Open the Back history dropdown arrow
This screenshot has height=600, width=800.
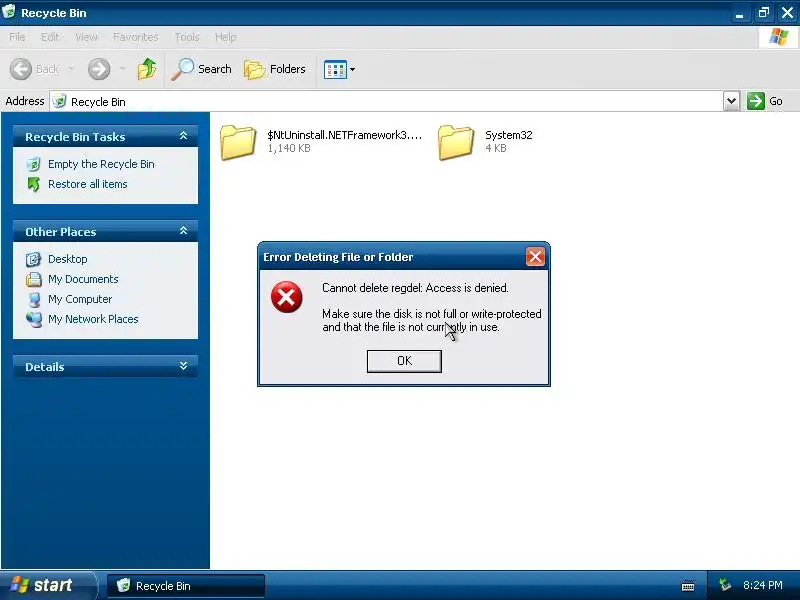coord(71,69)
